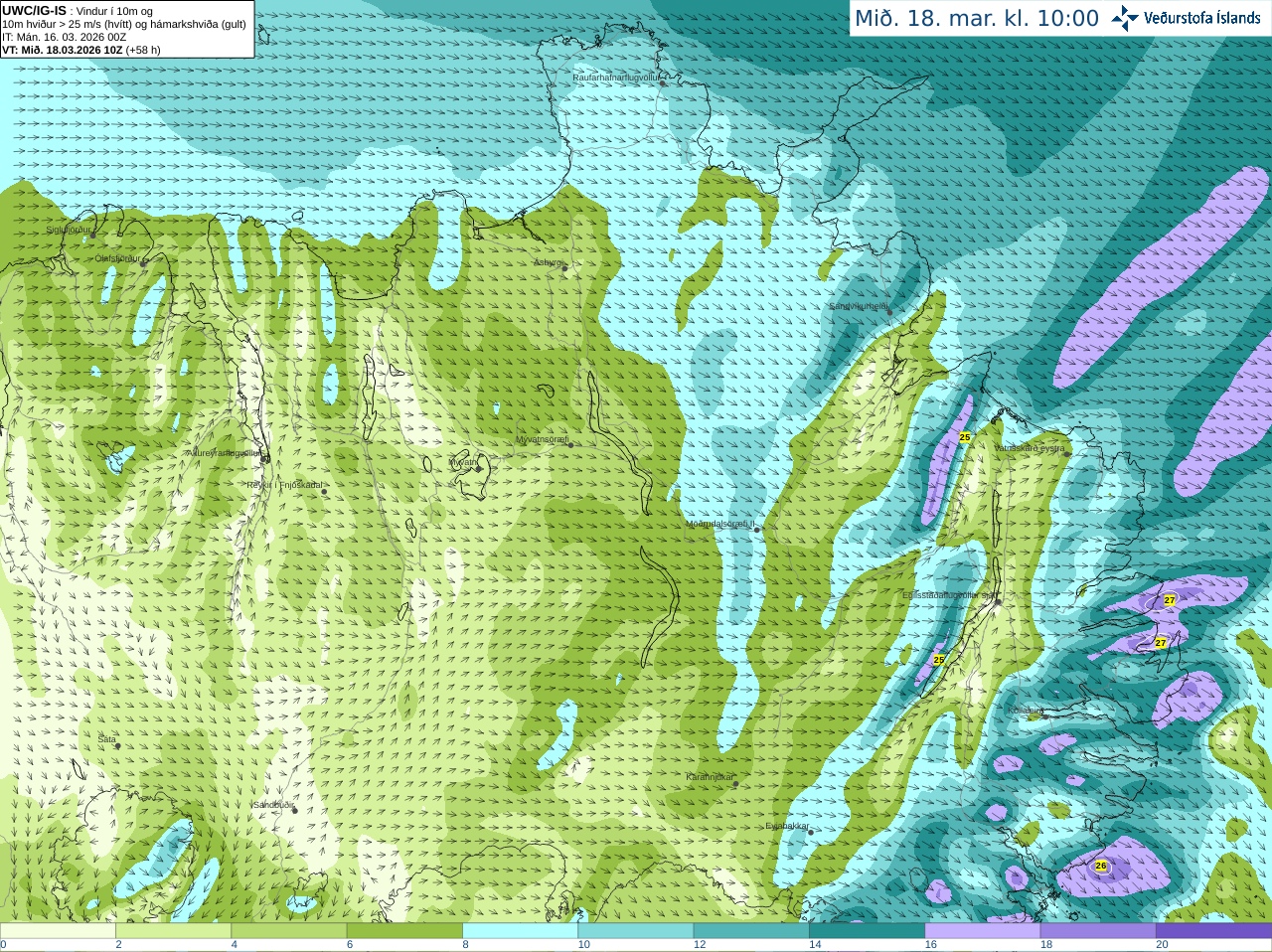The image size is (1272, 952).
Task: Select the Ásbyrgi station marker
Action: pos(565,268)
